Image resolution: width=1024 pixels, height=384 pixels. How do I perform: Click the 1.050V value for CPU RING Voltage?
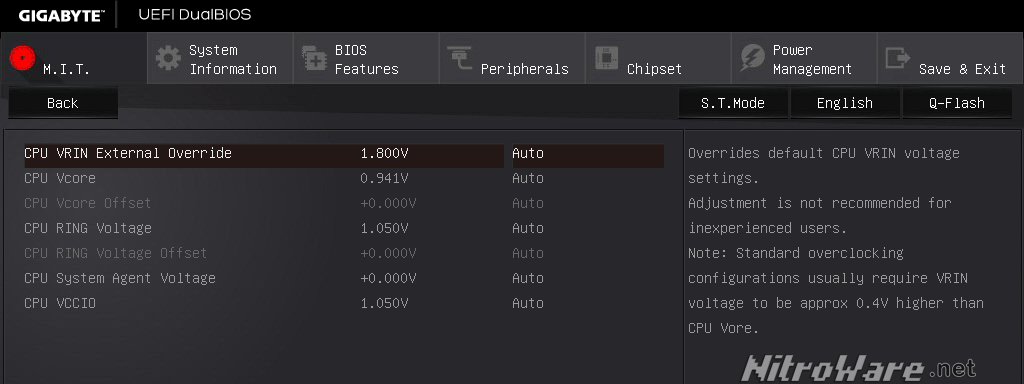coord(385,229)
